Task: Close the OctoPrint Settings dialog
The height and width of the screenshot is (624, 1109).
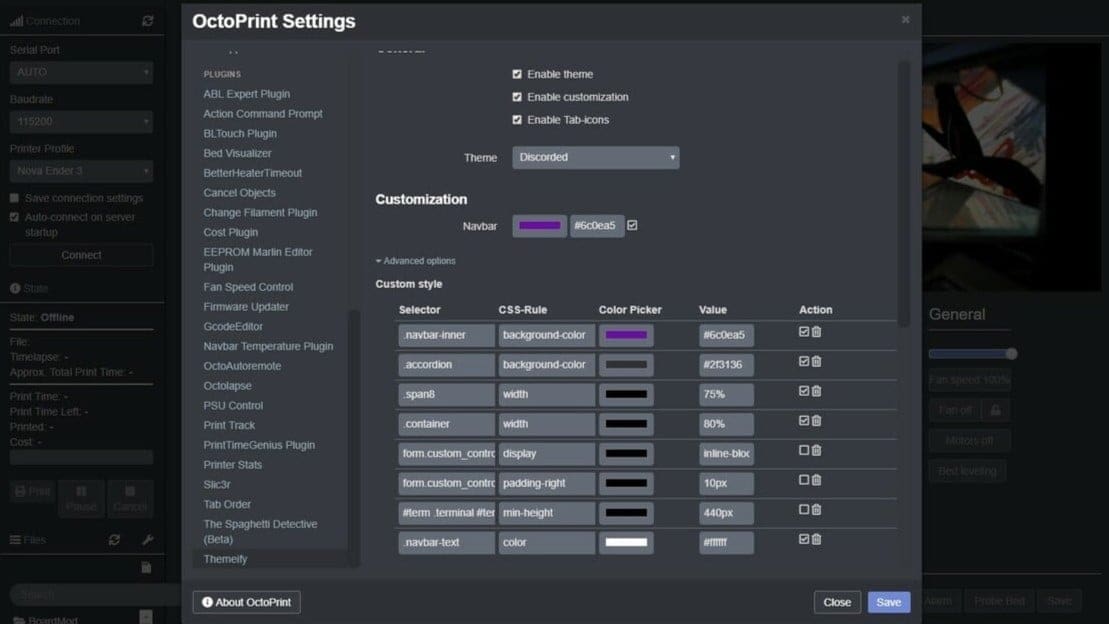Action: [x=905, y=20]
